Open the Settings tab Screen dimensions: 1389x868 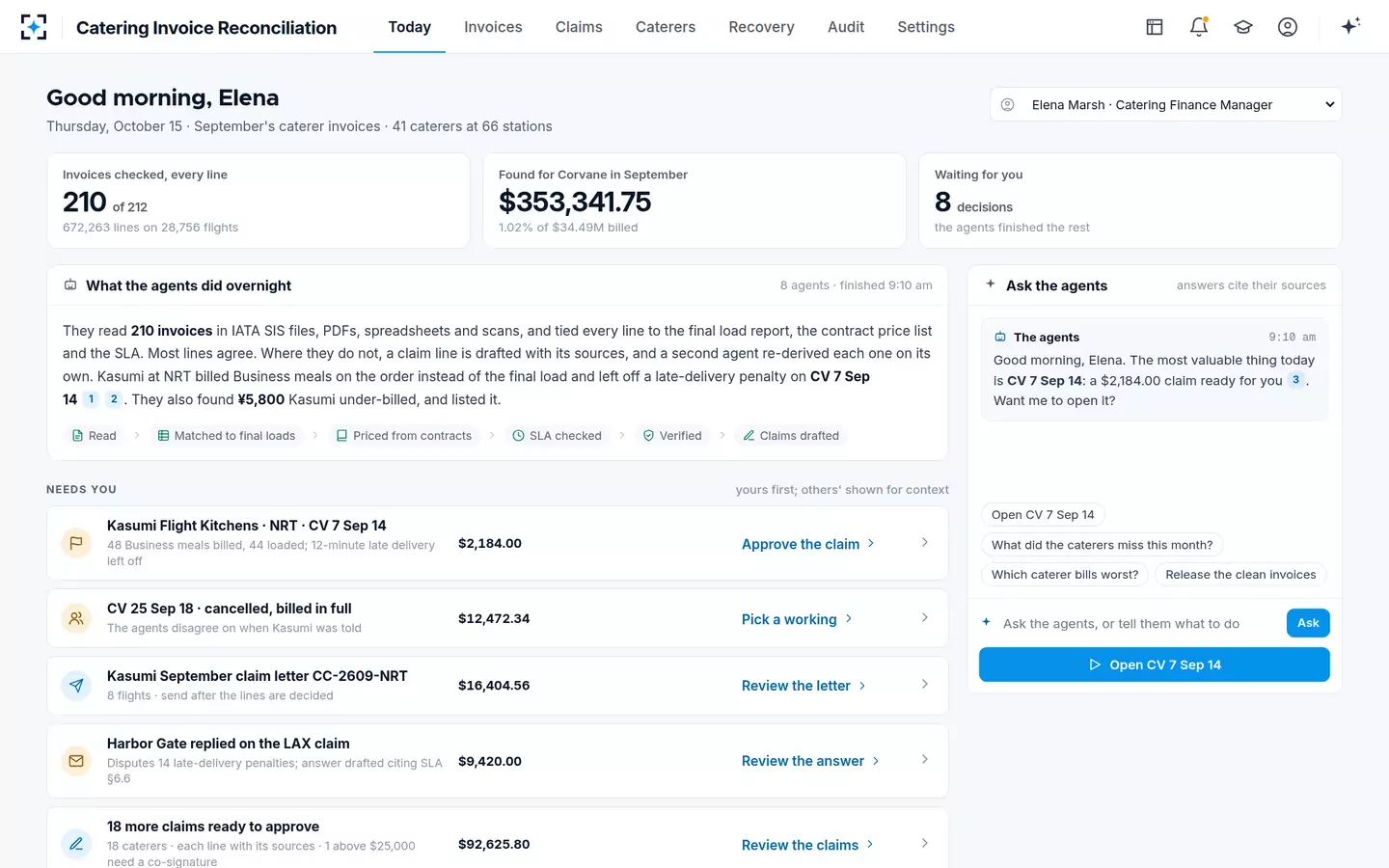pos(926,27)
